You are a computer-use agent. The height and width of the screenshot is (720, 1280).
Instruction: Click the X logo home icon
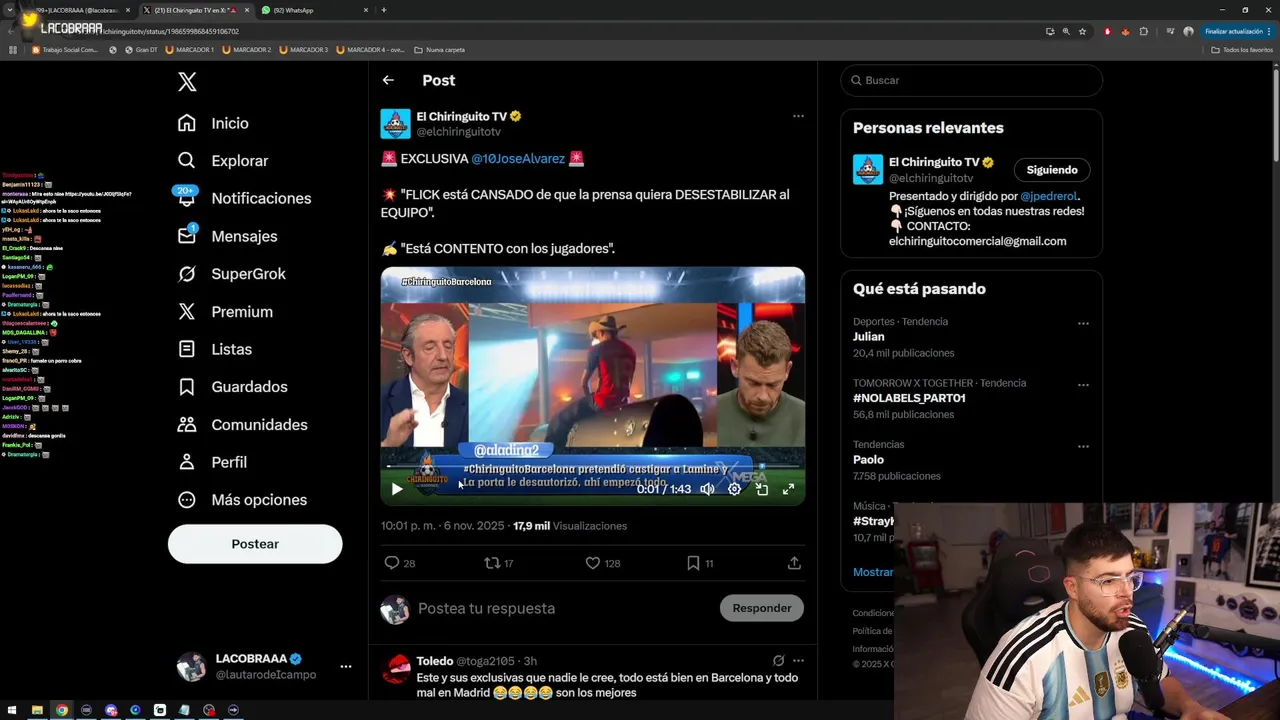[187, 82]
